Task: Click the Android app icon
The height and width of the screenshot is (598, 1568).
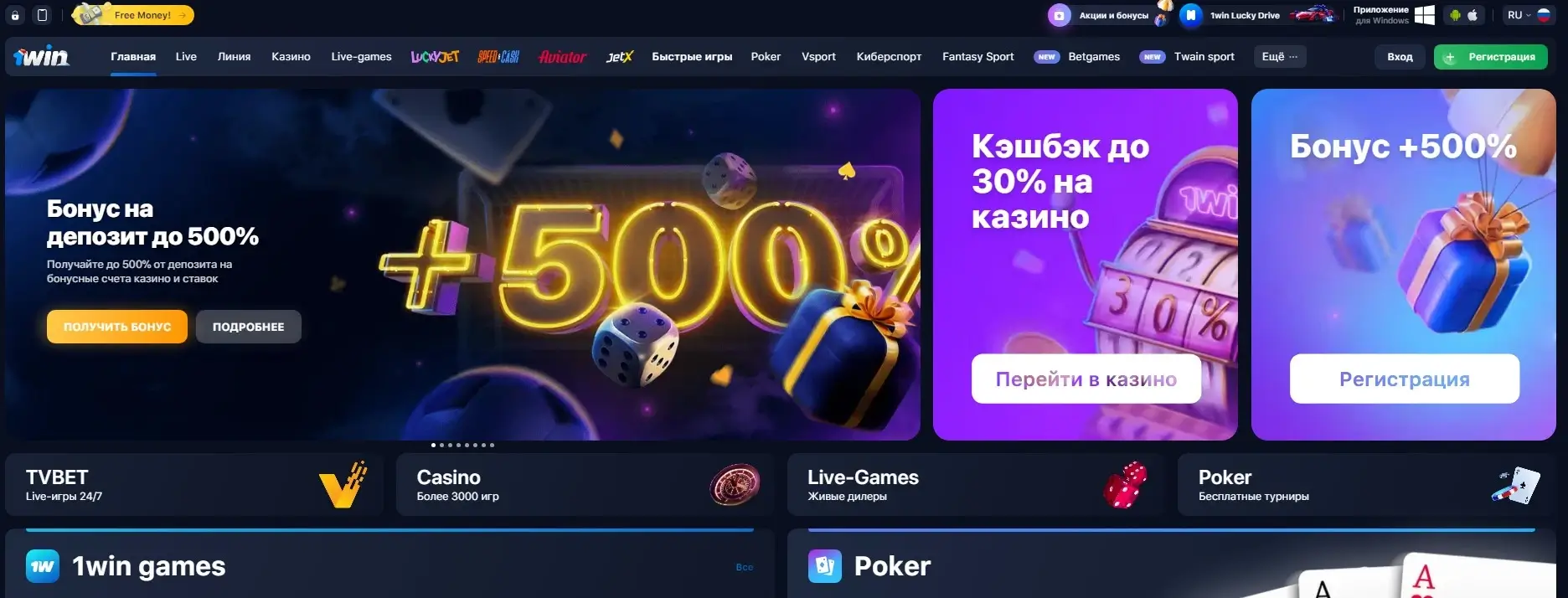Action: 1455,15
